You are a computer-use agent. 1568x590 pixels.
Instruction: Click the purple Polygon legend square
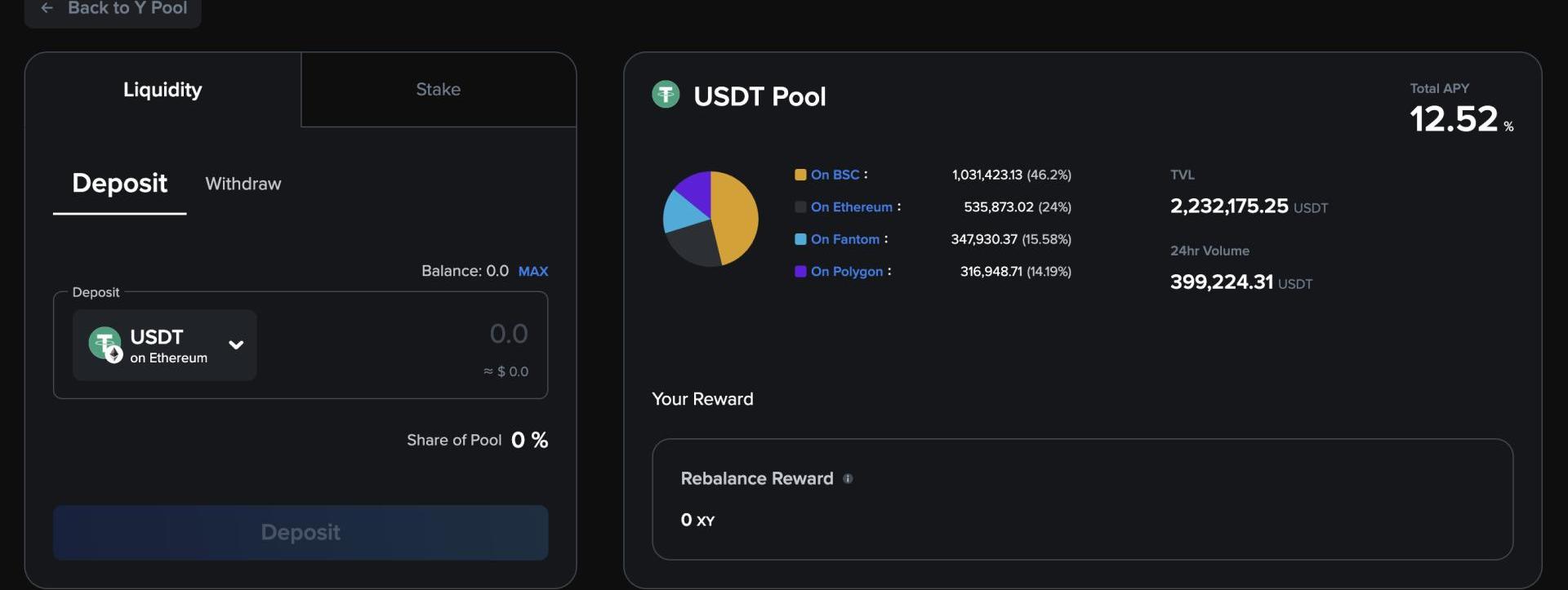[x=800, y=272]
